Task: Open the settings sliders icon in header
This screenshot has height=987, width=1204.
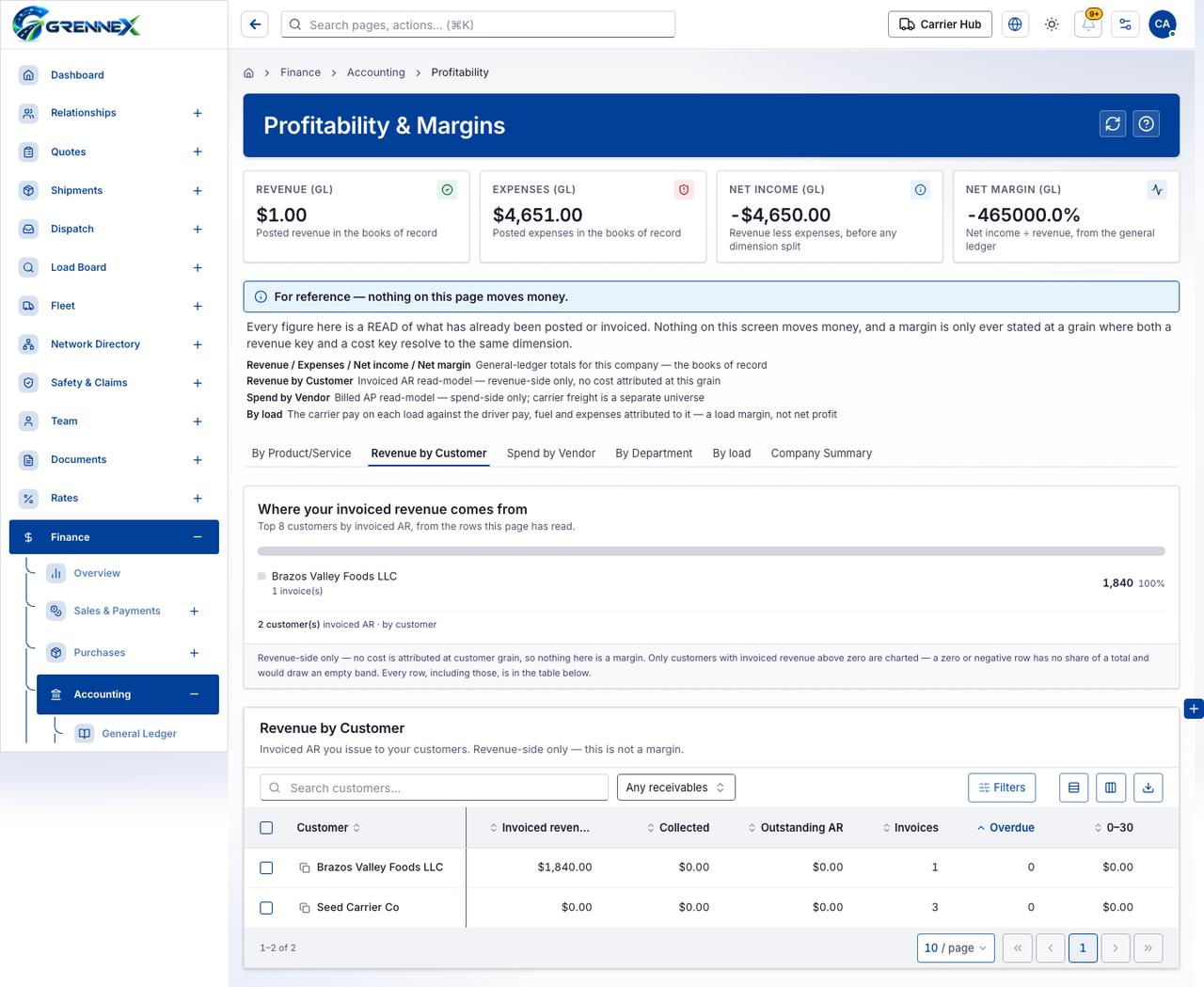Action: (x=1125, y=24)
